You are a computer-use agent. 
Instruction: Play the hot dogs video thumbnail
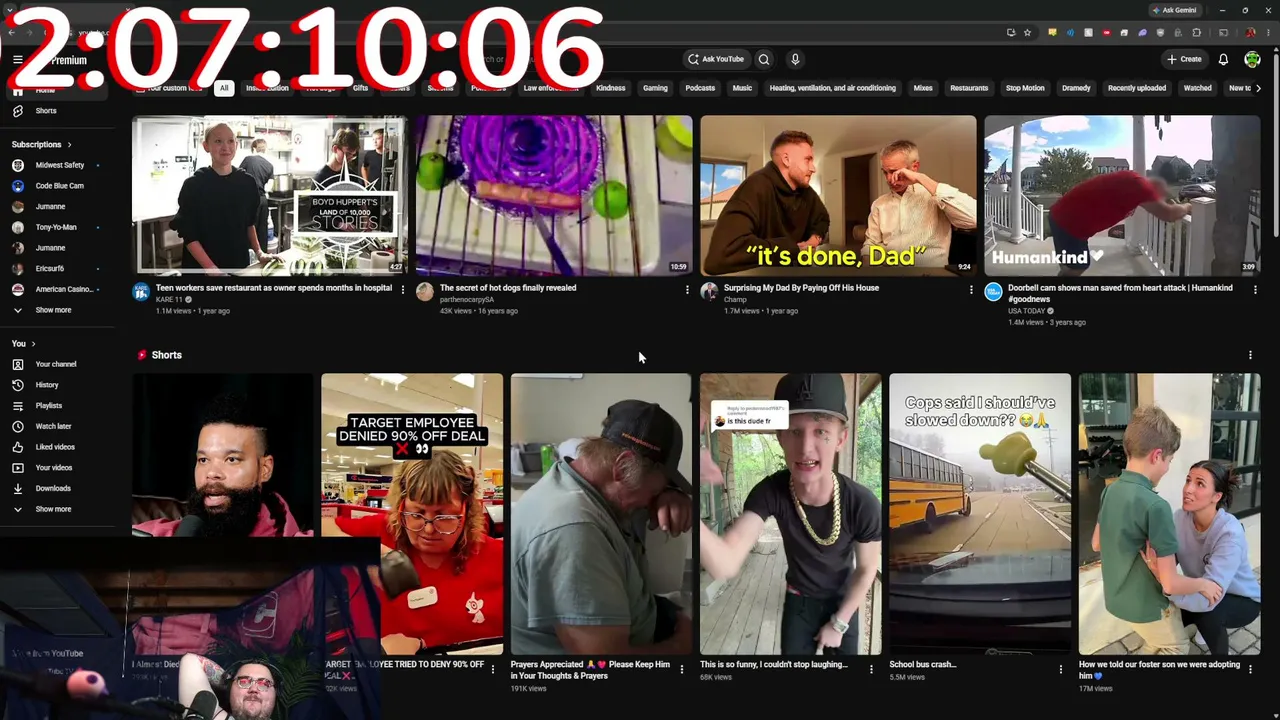(x=554, y=195)
